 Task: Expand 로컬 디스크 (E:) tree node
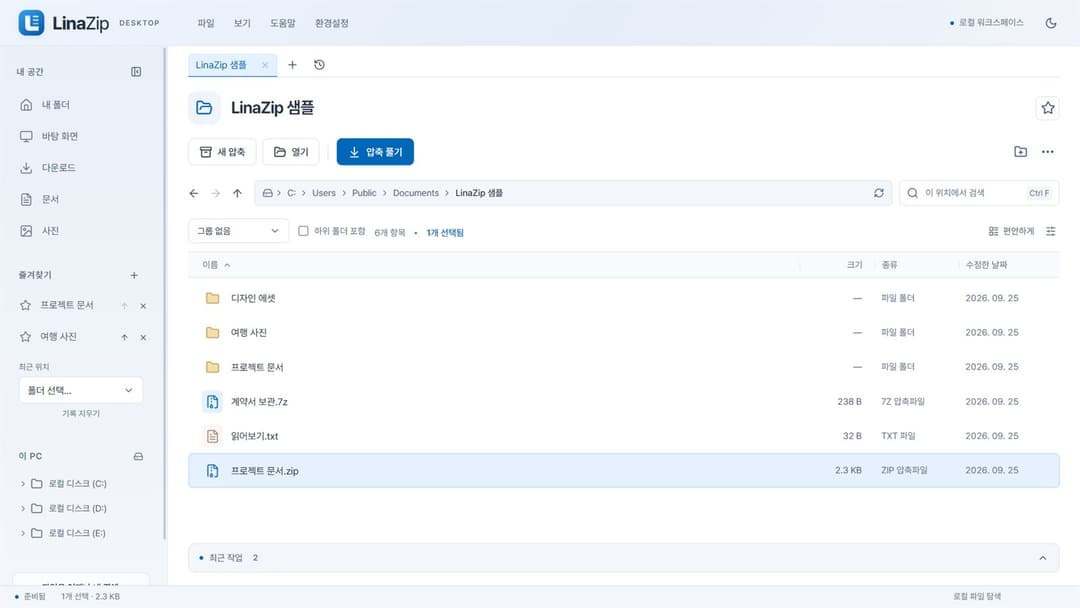pos(23,534)
